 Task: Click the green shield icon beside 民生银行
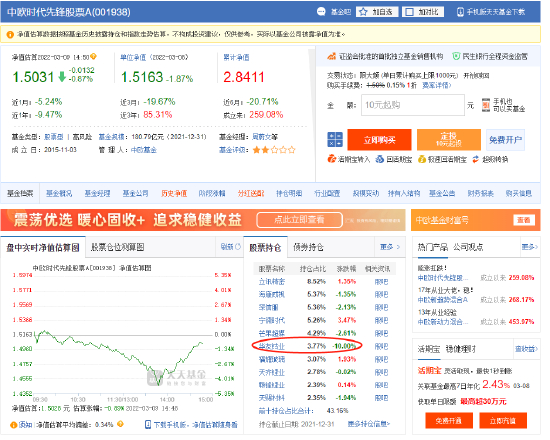pyautogui.click(x=456, y=56)
